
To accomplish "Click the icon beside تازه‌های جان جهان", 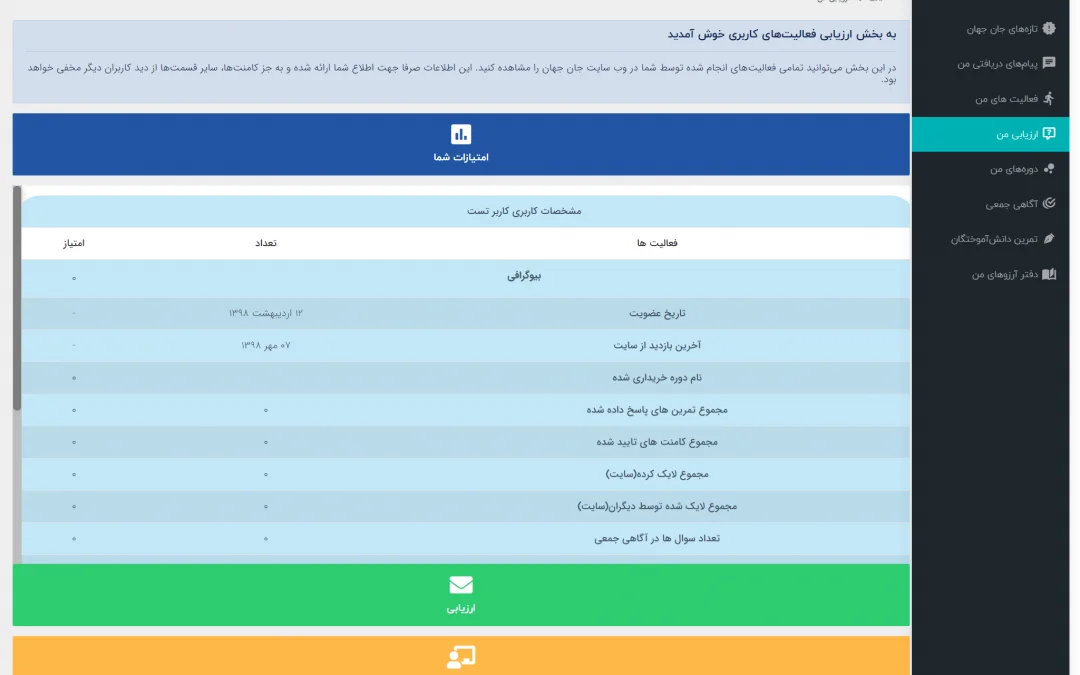I will [1048, 29].
